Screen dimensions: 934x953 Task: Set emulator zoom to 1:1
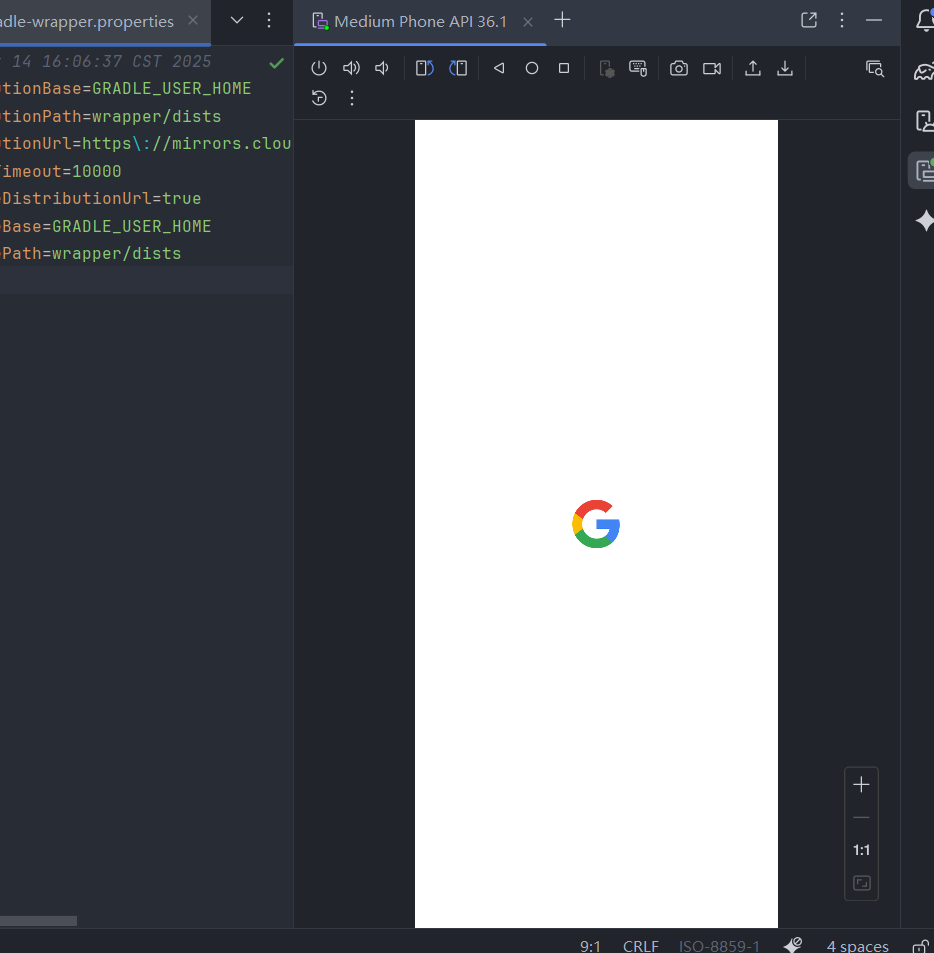[x=861, y=850]
